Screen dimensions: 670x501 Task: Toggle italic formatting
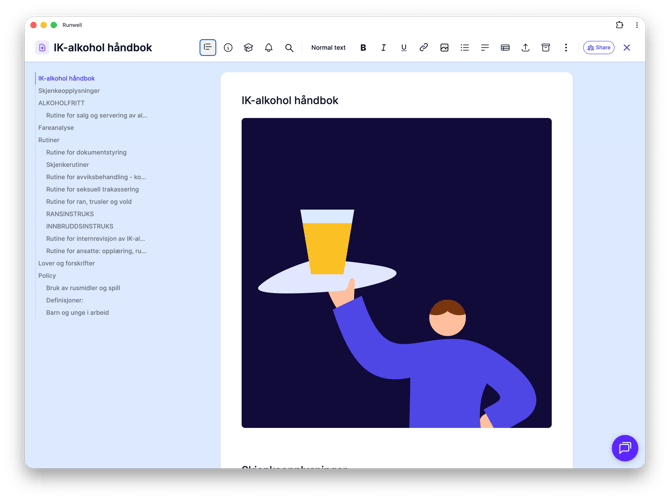point(383,47)
